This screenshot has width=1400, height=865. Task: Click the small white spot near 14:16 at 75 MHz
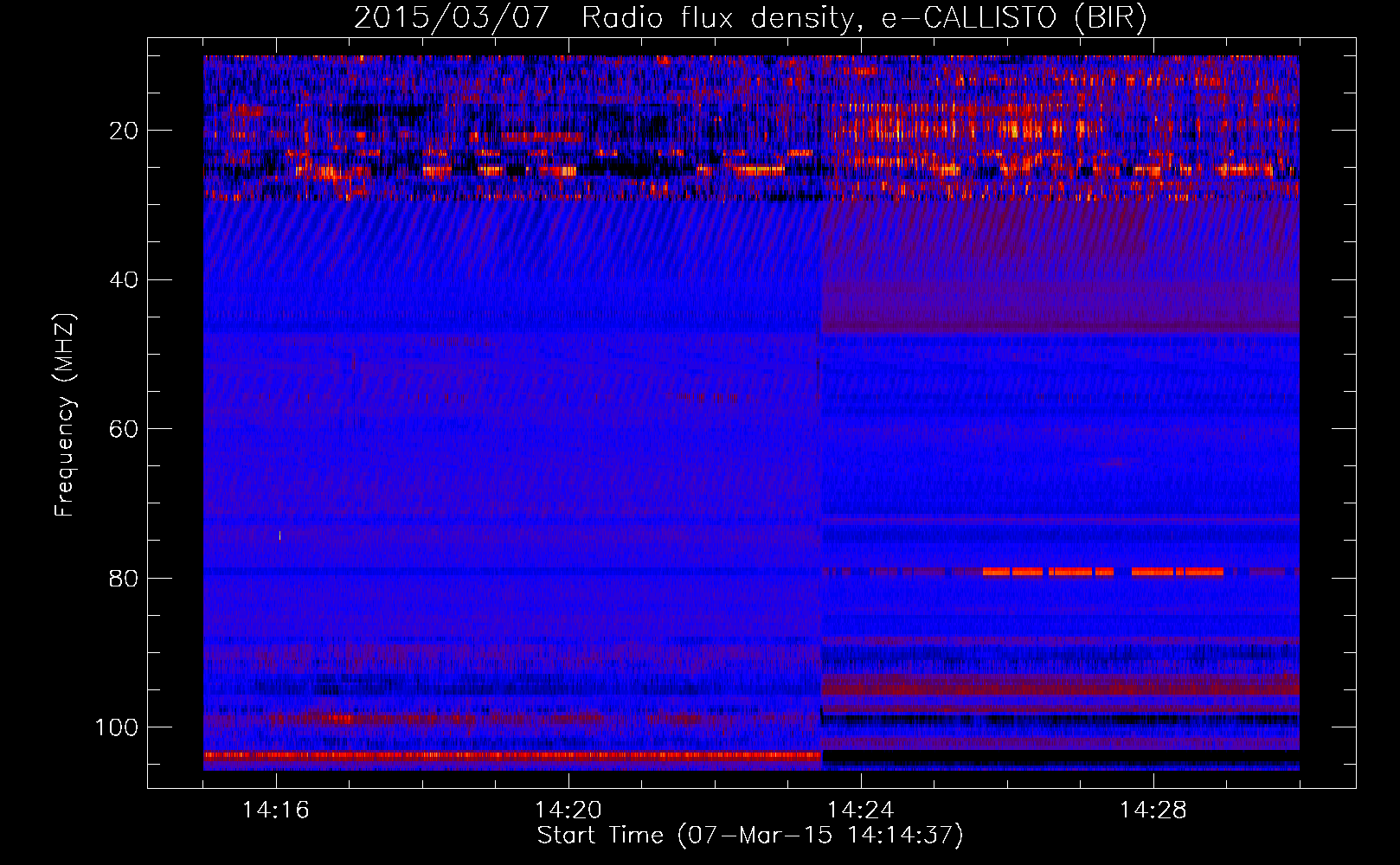pos(279,535)
